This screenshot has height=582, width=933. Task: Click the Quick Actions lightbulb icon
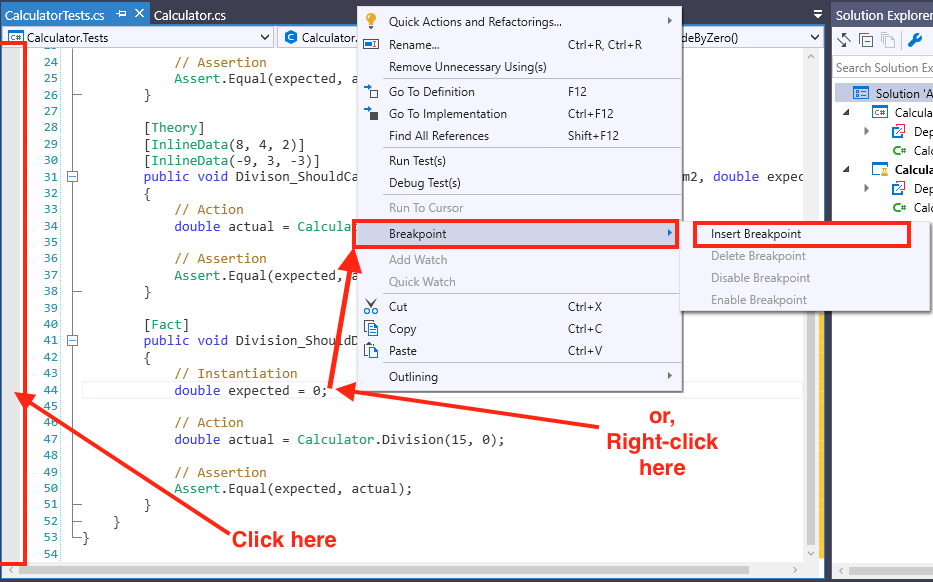click(x=371, y=21)
